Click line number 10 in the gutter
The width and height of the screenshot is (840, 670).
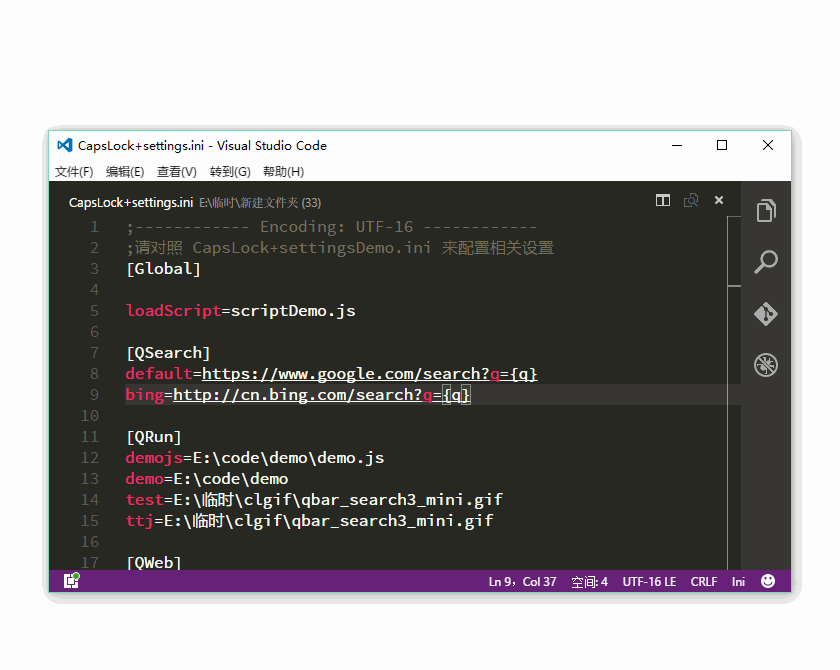(x=90, y=416)
